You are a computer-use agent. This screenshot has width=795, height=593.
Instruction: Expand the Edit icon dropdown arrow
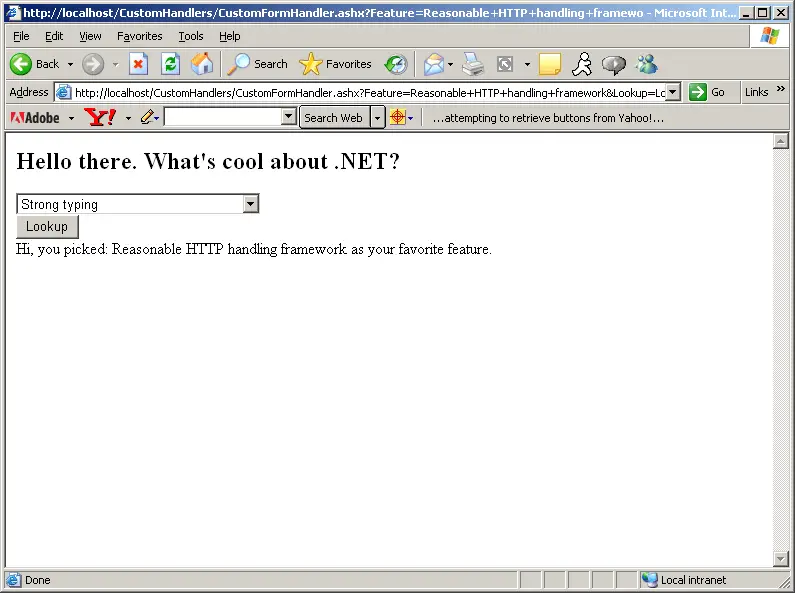[527, 64]
